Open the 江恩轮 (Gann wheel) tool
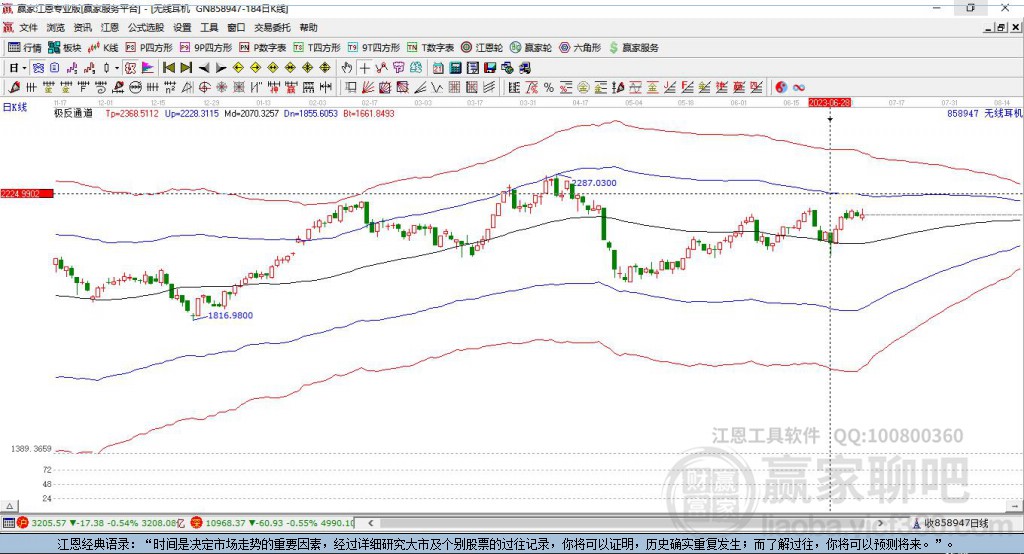Image resolution: width=1024 pixels, height=554 pixels. [482, 48]
